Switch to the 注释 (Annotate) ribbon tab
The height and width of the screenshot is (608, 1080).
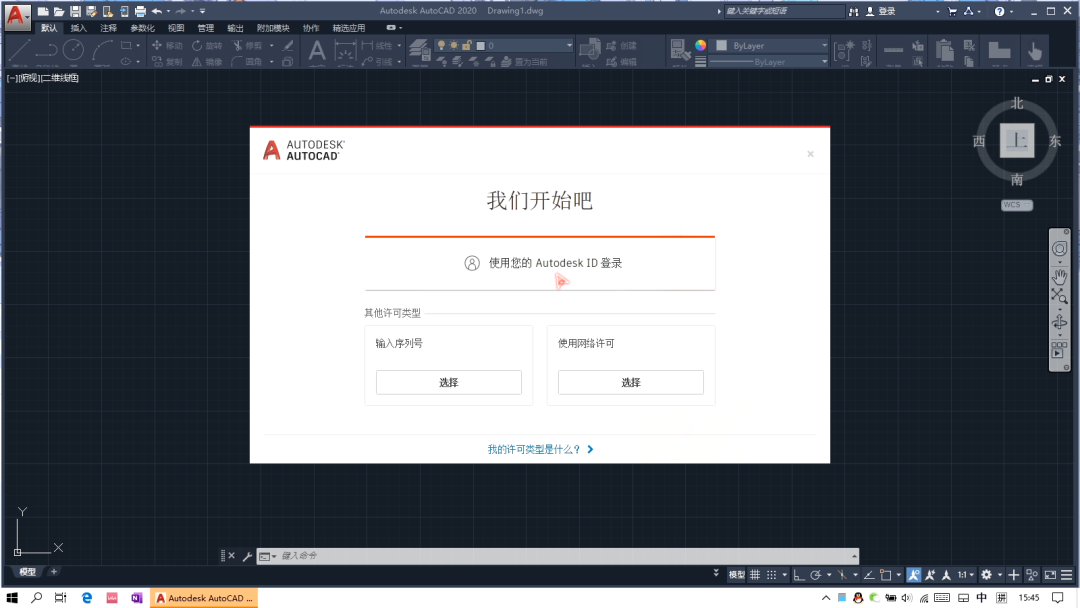[x=108, y=28]
